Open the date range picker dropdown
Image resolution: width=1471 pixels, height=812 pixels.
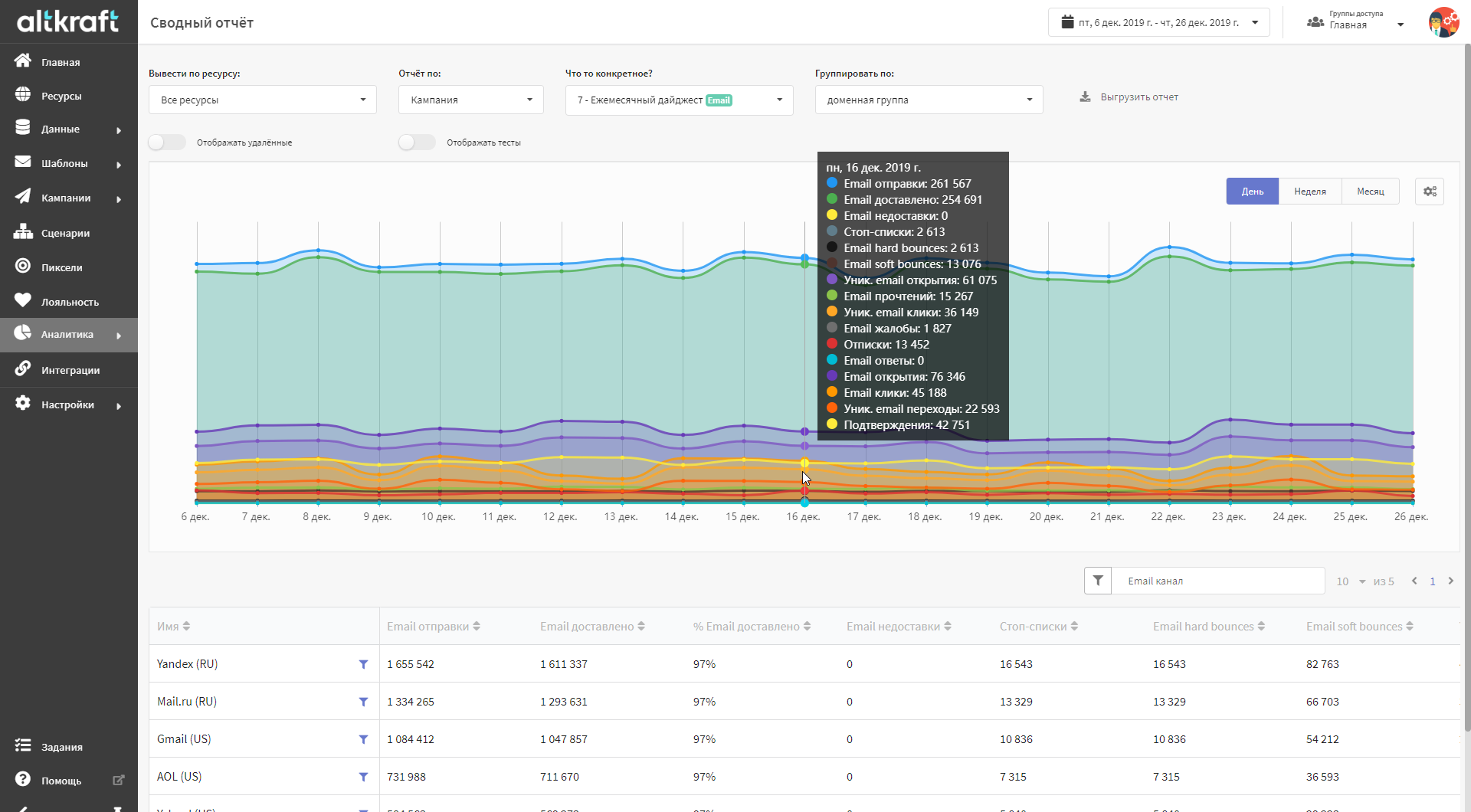[1159, 22]
